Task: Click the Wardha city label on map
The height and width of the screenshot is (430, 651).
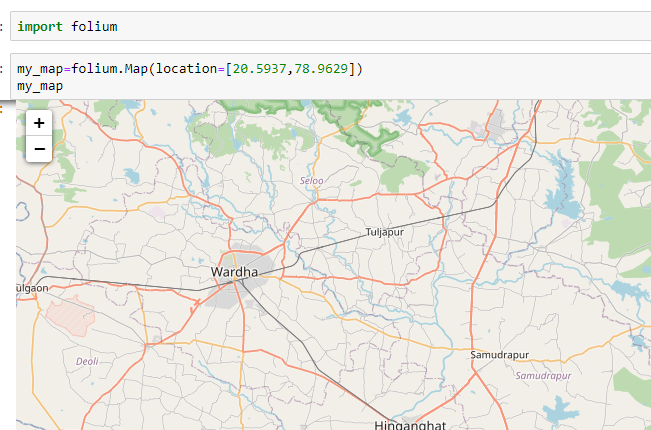Action: (234, 272)
